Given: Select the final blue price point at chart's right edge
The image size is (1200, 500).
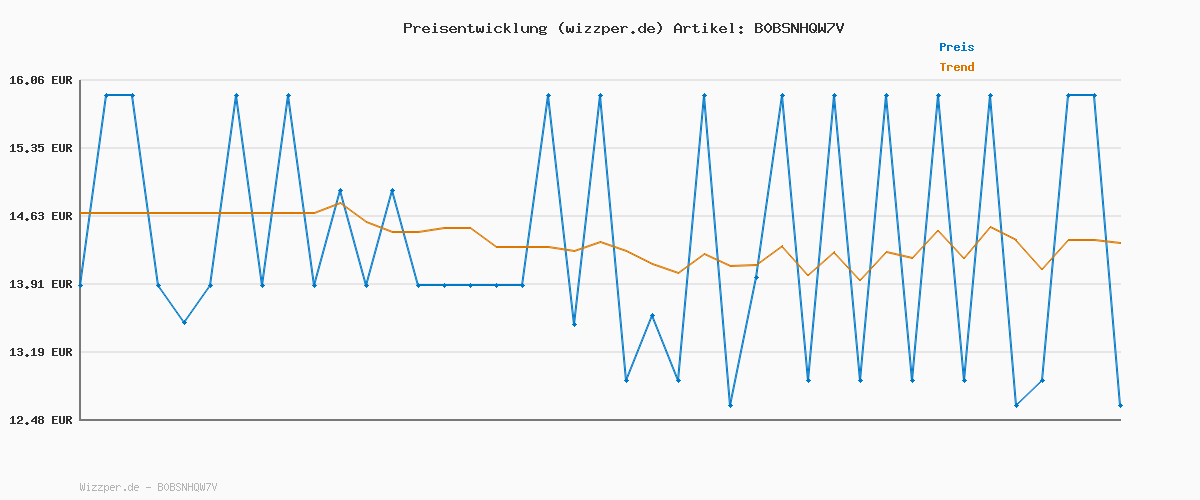Looking at the screenshot, I should (x=1120, y=405).
